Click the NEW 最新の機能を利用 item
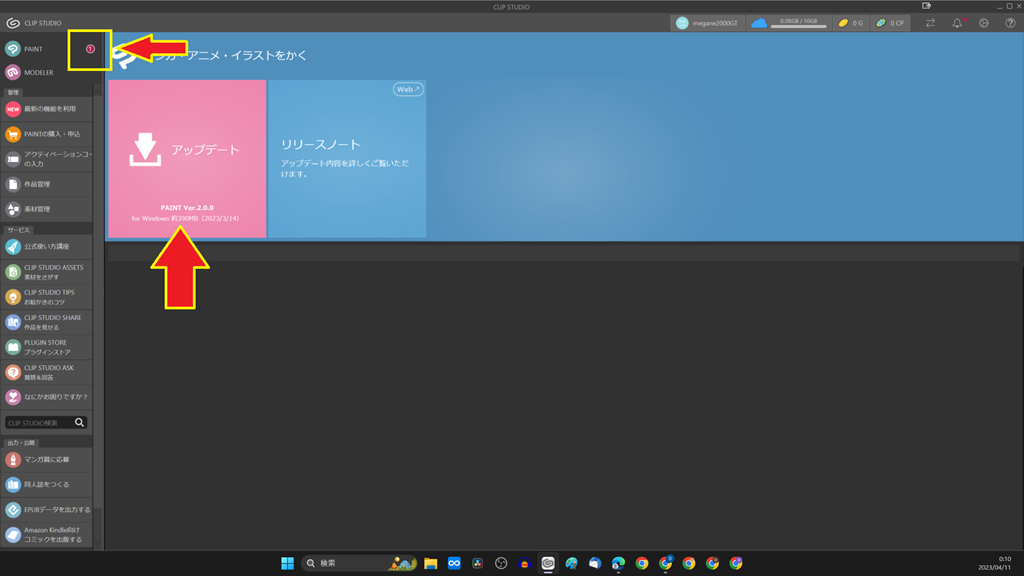Image resolution: width=1024 pixels, height=576 pixels. tap(46, 109)
